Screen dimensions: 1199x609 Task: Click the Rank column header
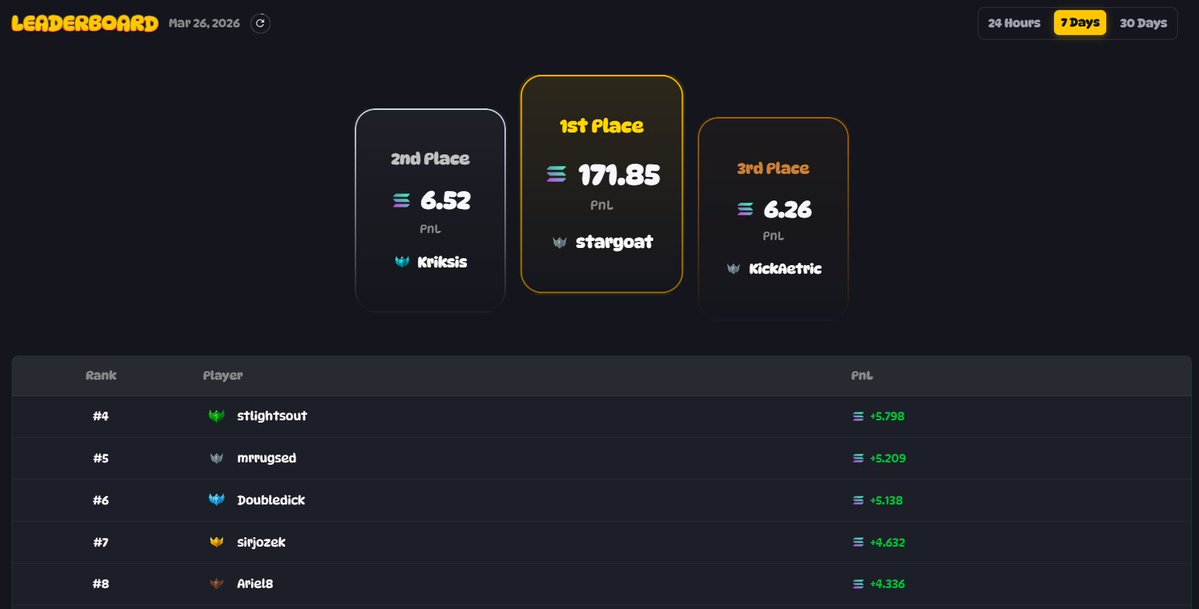(x=101, y=376)
